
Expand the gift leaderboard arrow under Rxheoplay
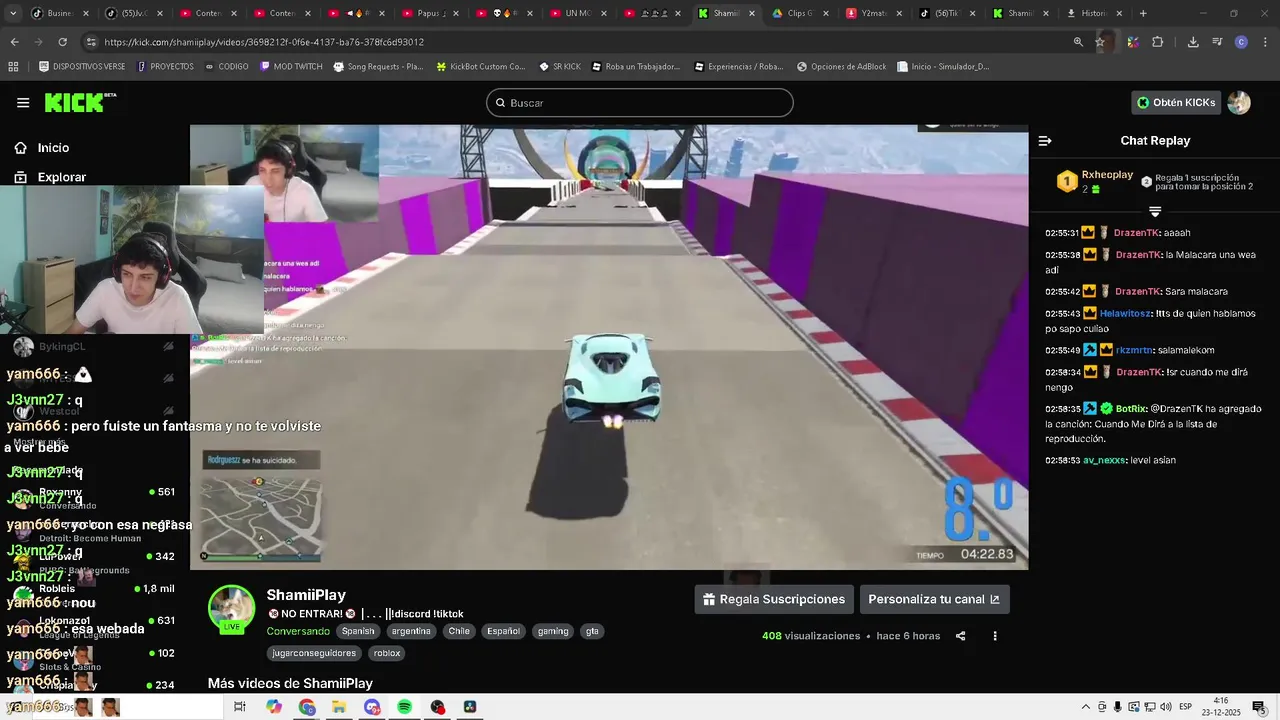click(x=1155, y=211)
